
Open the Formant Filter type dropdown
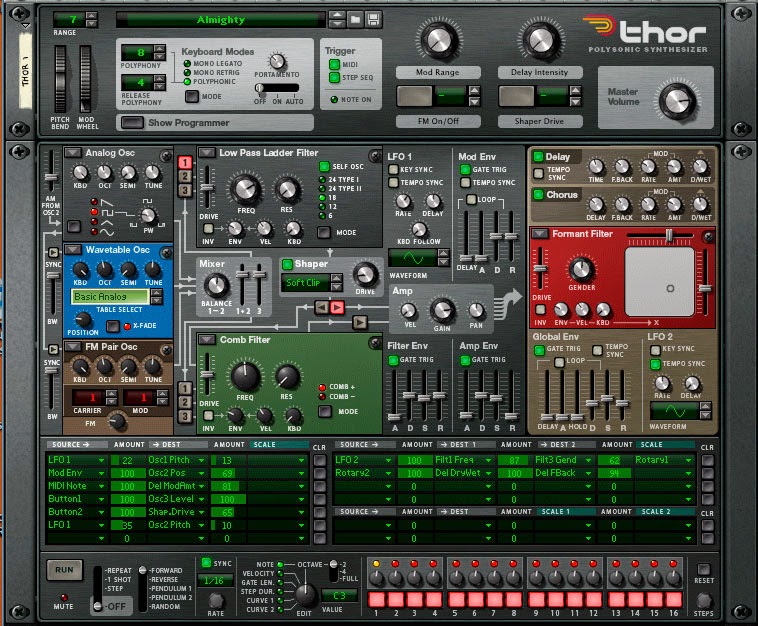539,233
